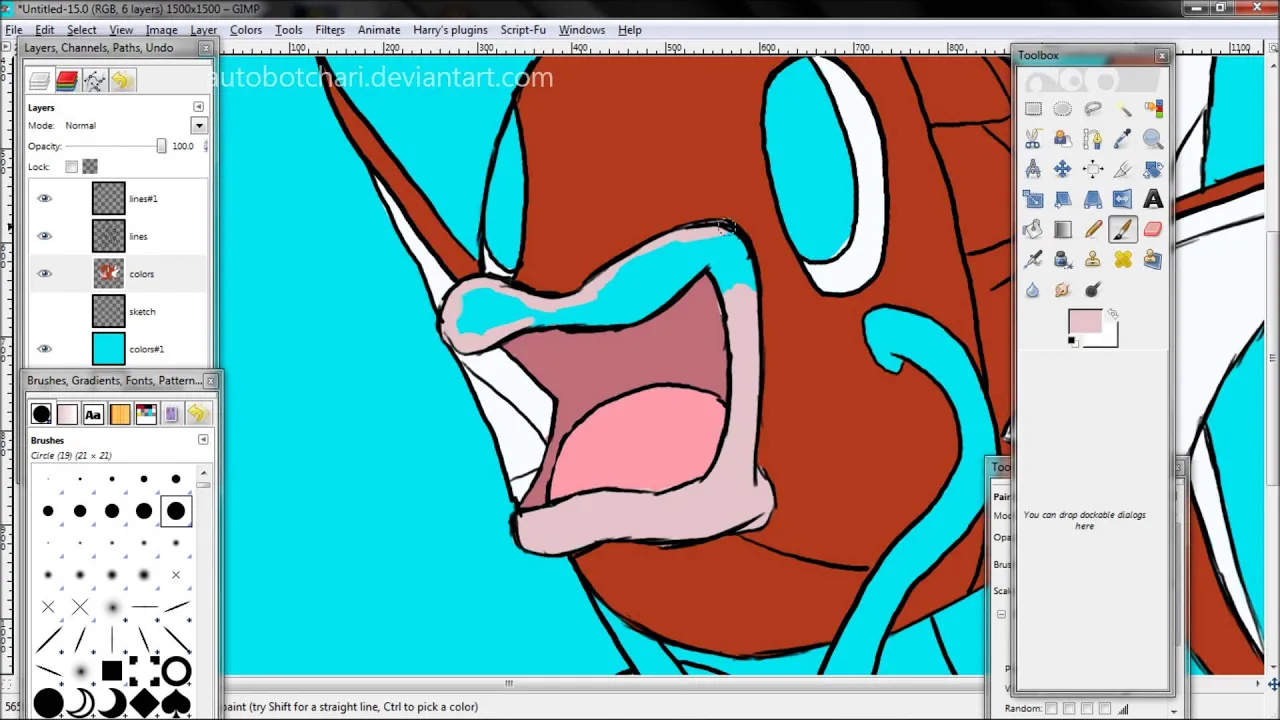Open the Filters menu
The width and height of the screenshot is (1280, 720).
(x=330, y=30)
